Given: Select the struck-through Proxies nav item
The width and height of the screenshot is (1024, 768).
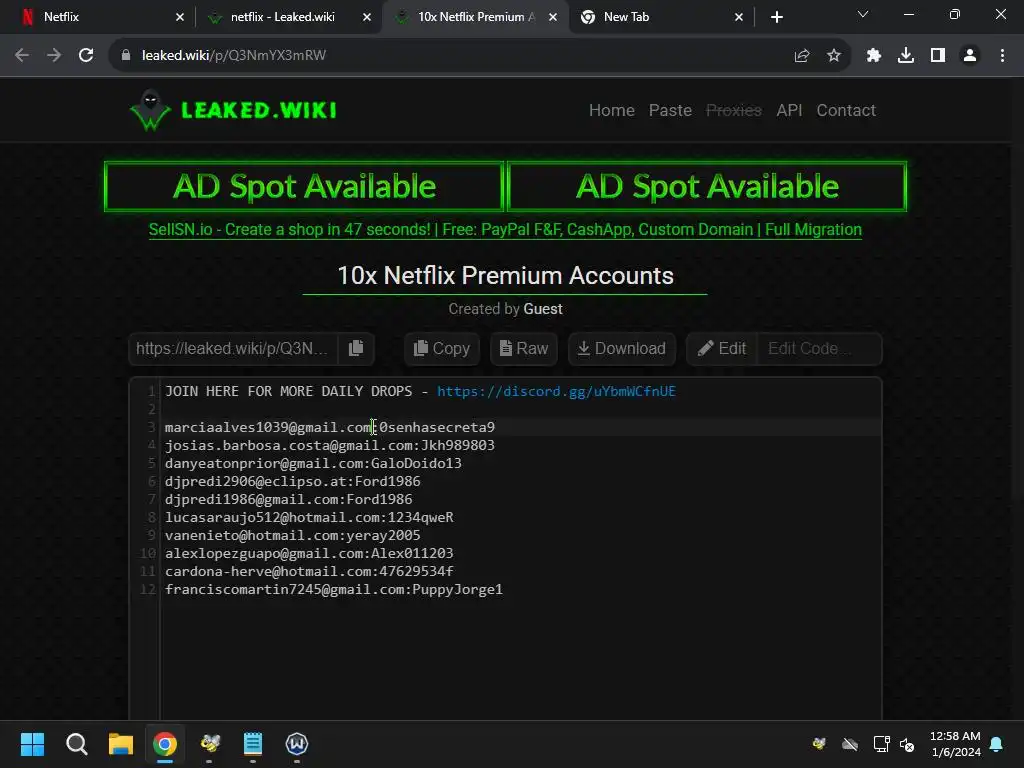Looking at the screenshot, I should (733, 110).
